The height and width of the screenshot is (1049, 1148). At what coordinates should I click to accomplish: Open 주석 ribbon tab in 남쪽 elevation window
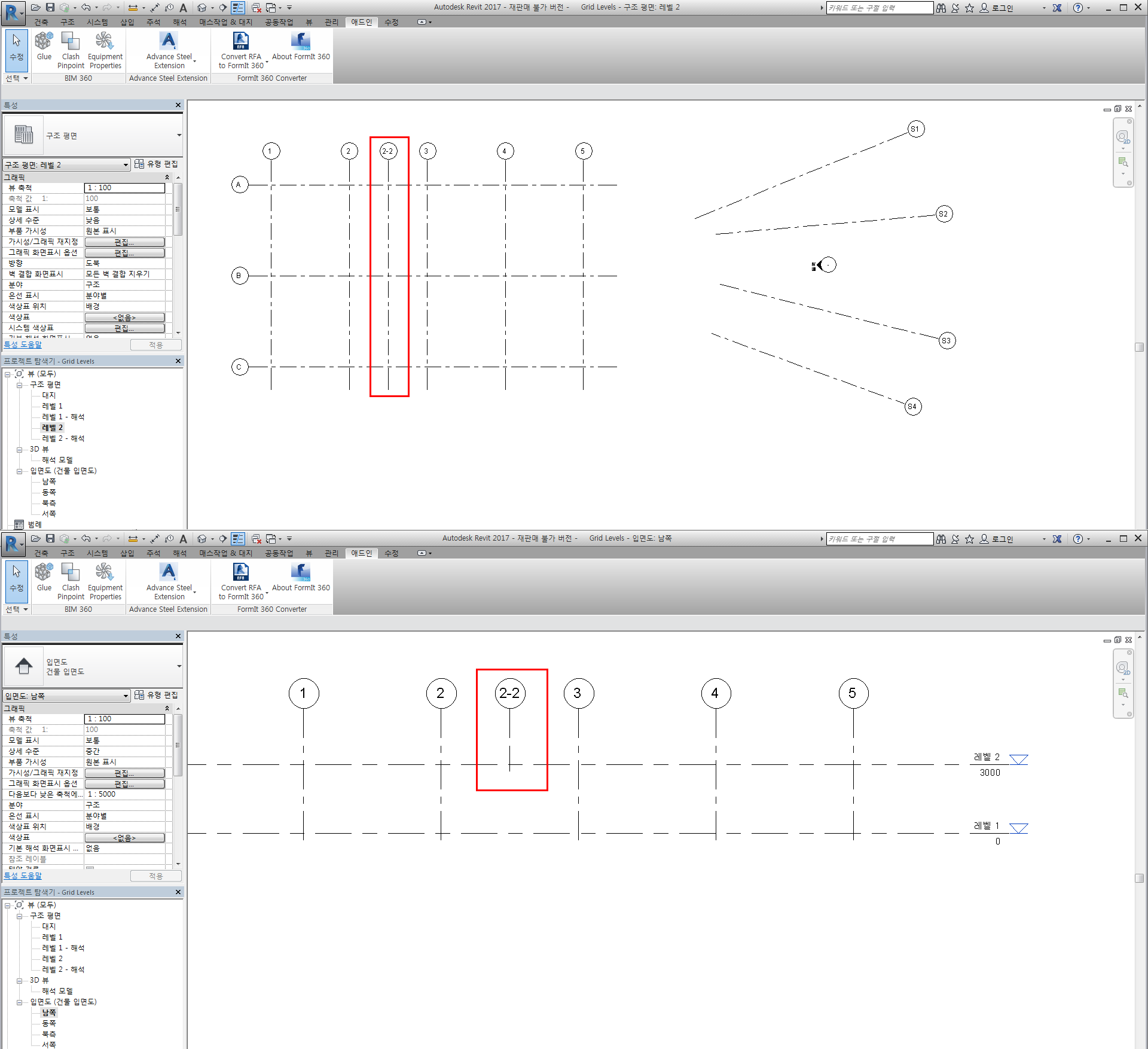coord(153,553)
